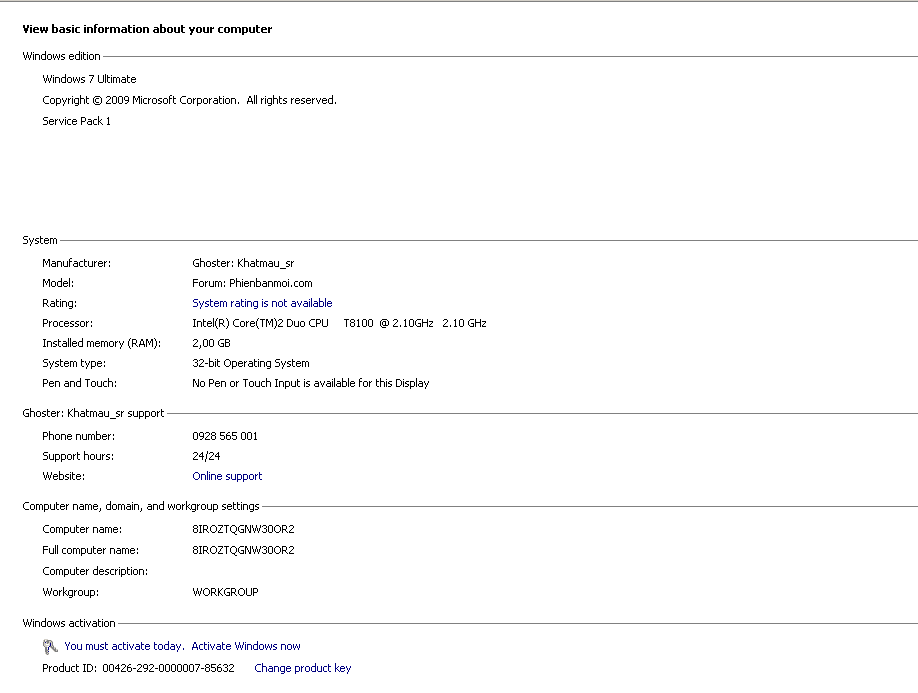Click the WORKGROUP value
Image resolution: width=918 pixels, height=693 pixels.
click(x=225, y=592)
